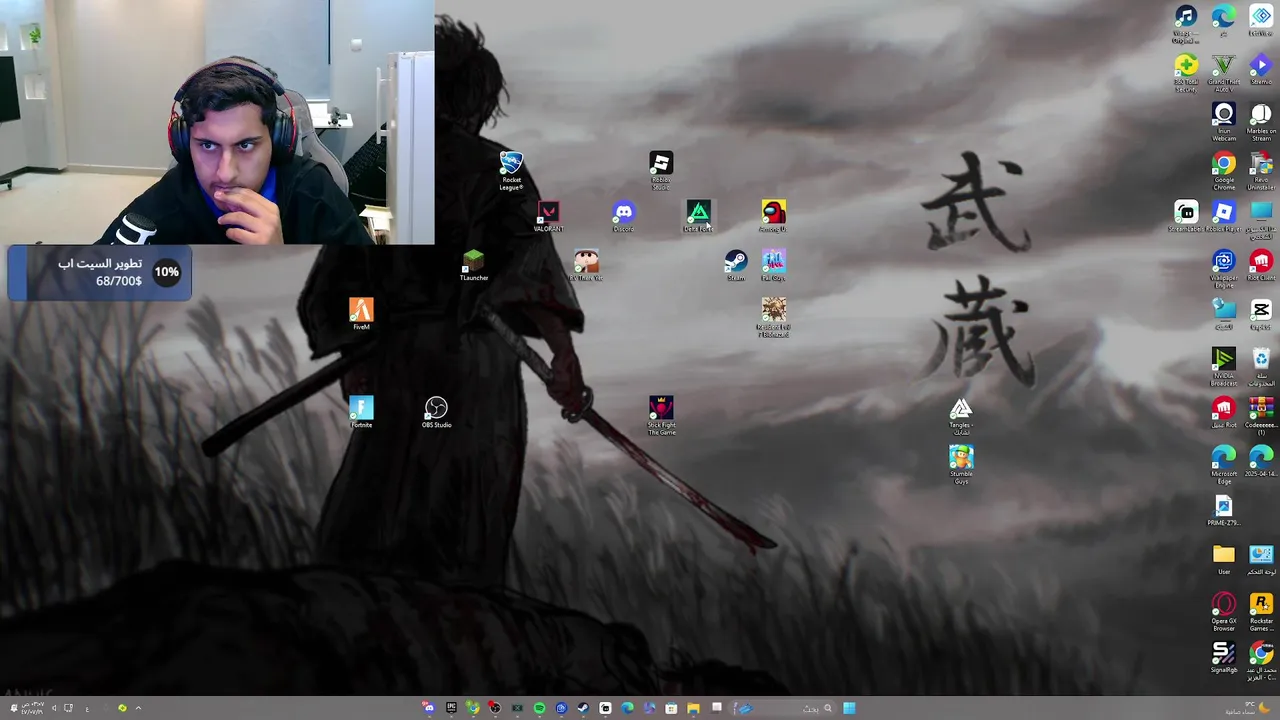The height and width of the screenshot is (720, 1280).
Task: Open Google Chrome desktop shortcut
Action: pos(1224,171)
